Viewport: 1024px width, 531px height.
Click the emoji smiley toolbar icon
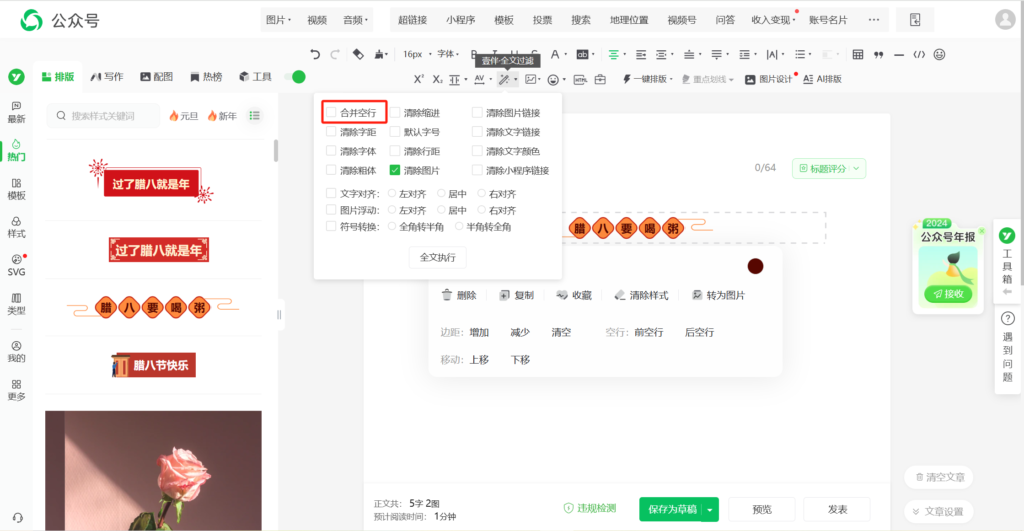coord(939,54)
